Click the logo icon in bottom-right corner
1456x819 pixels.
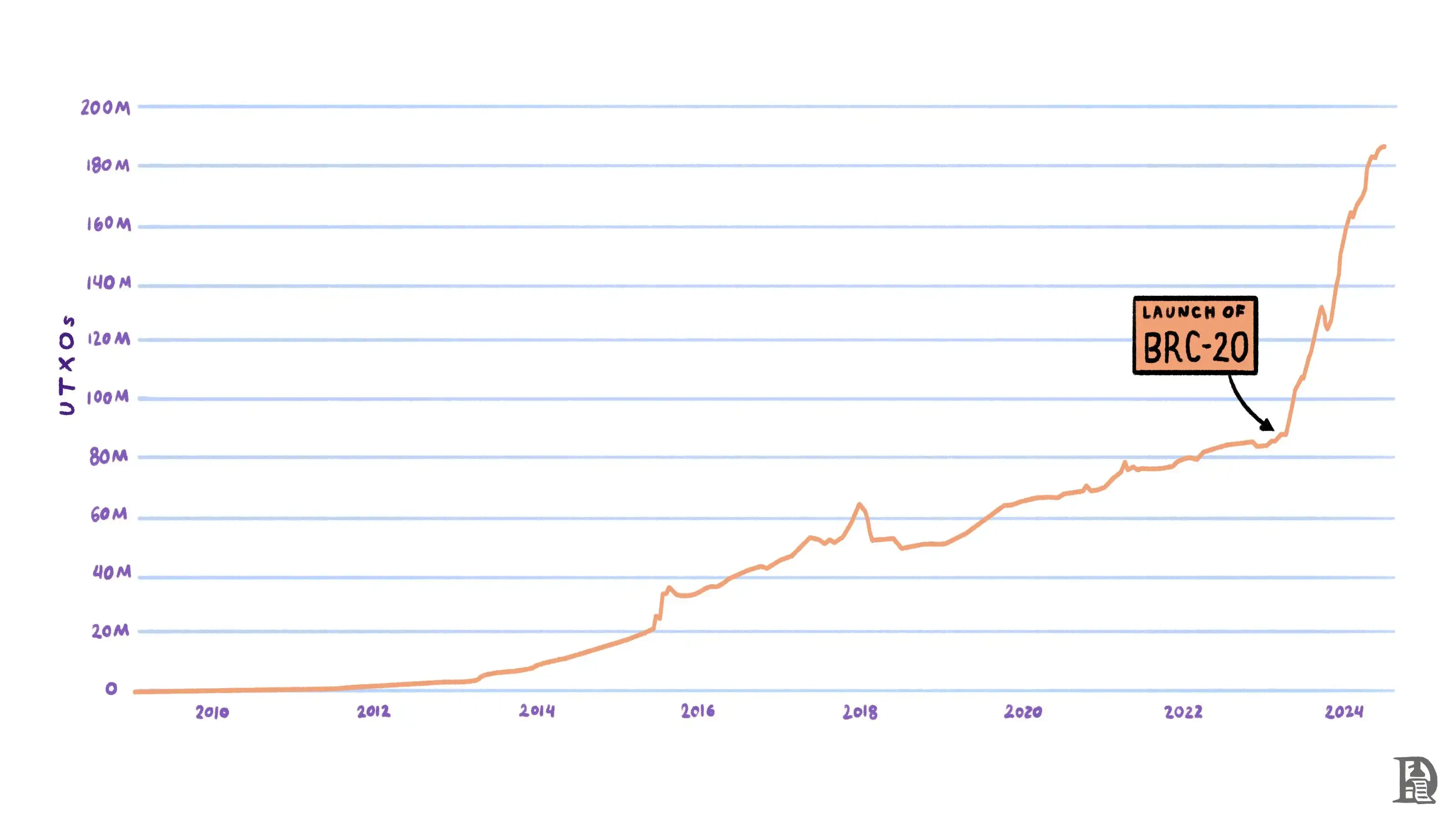coord(1415,780)
